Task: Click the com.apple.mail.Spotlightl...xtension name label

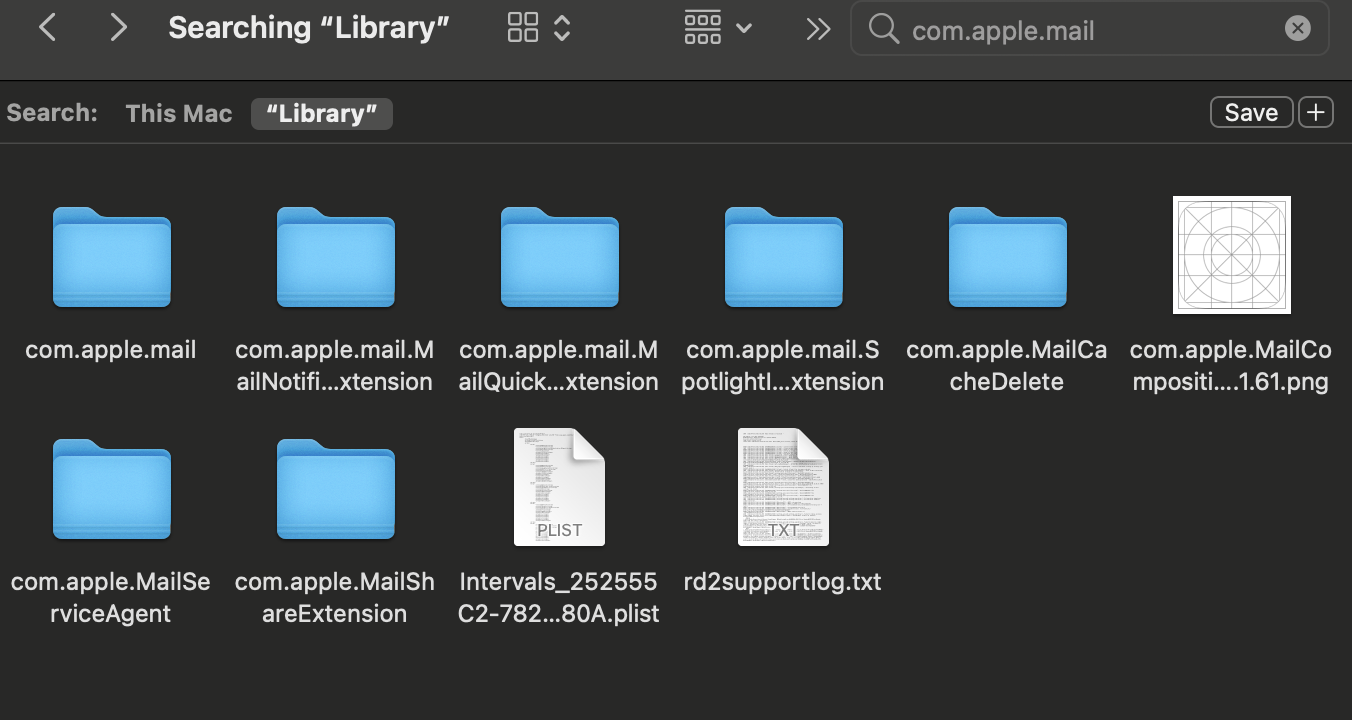Action: [x=785, y=366]
